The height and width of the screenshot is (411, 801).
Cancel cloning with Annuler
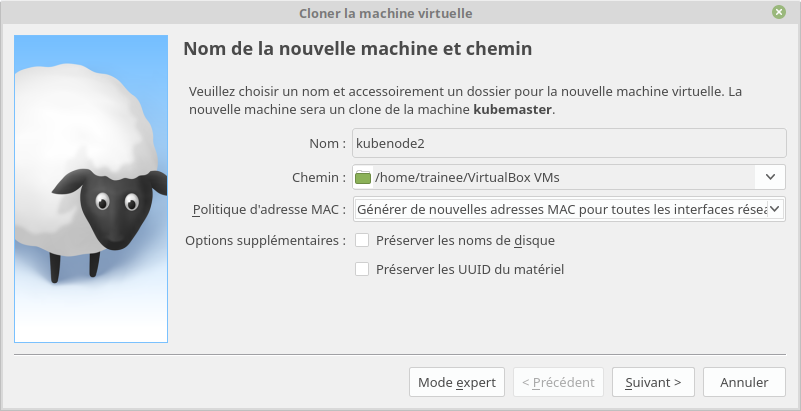tap(744, 382)
